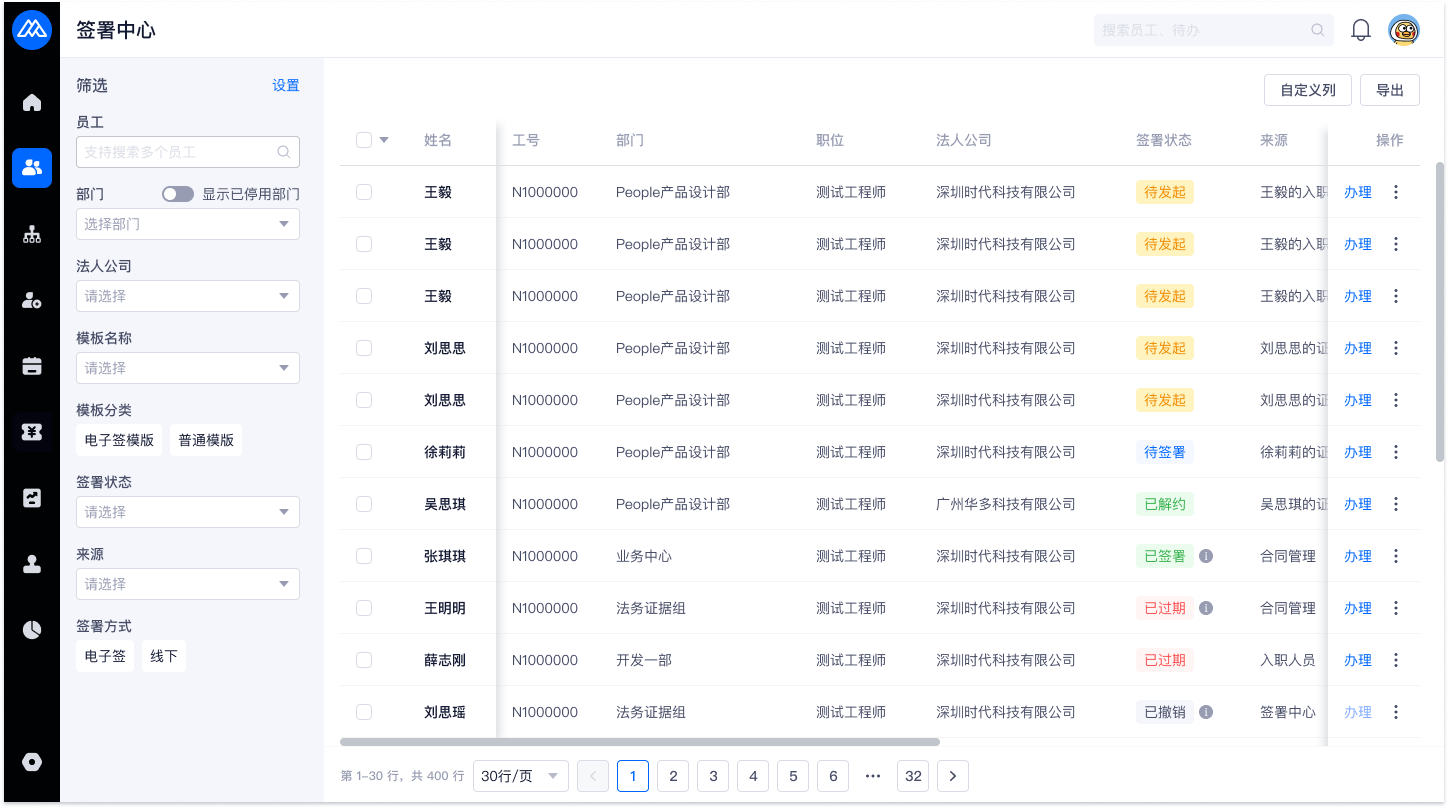Click 办理 link for 张琪琪 row

click(1357, 556)
